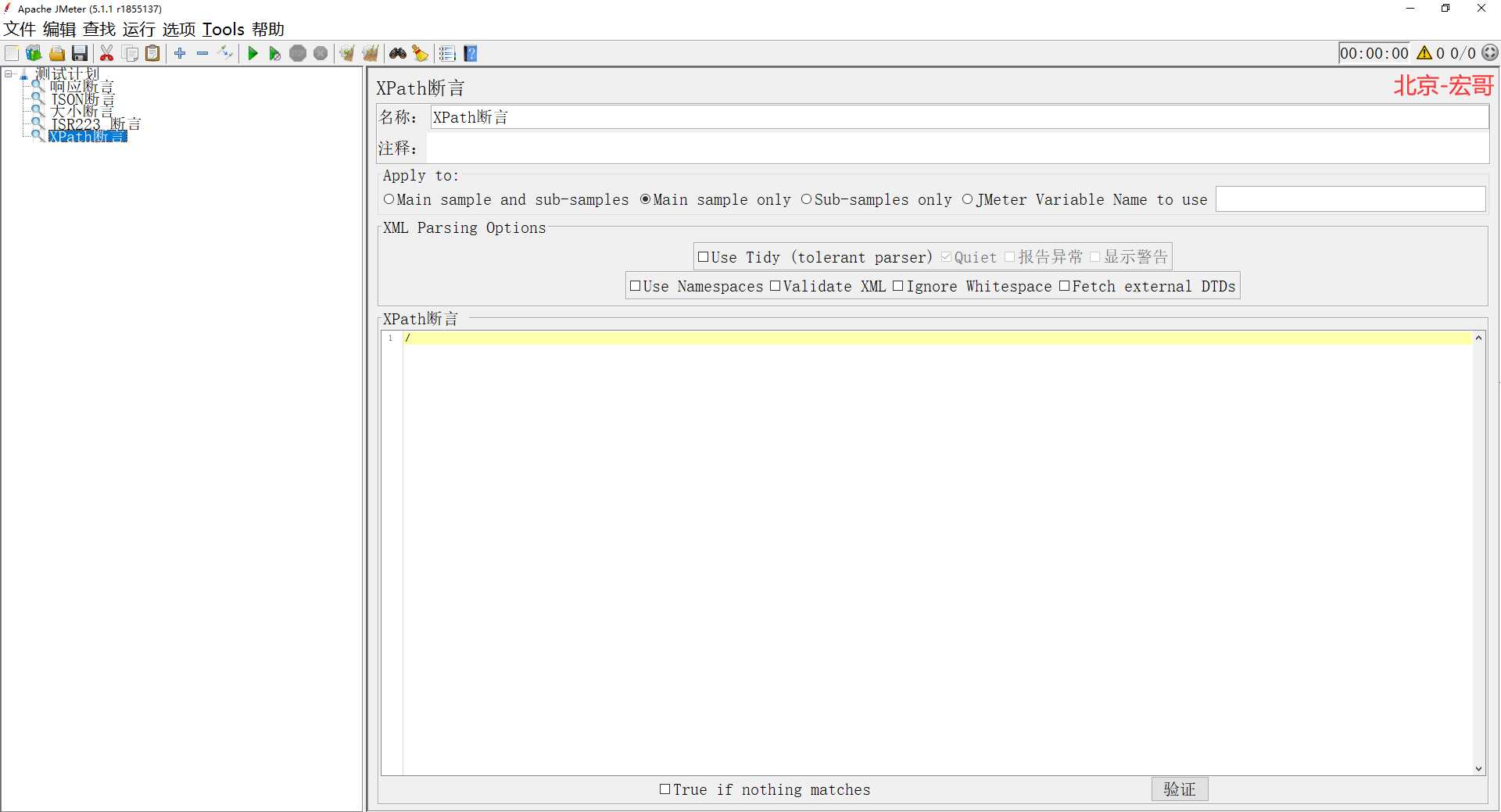Click the Save (floppy disk) toolbar icon
Screen dimensions: 1501x812
(80, 53)
